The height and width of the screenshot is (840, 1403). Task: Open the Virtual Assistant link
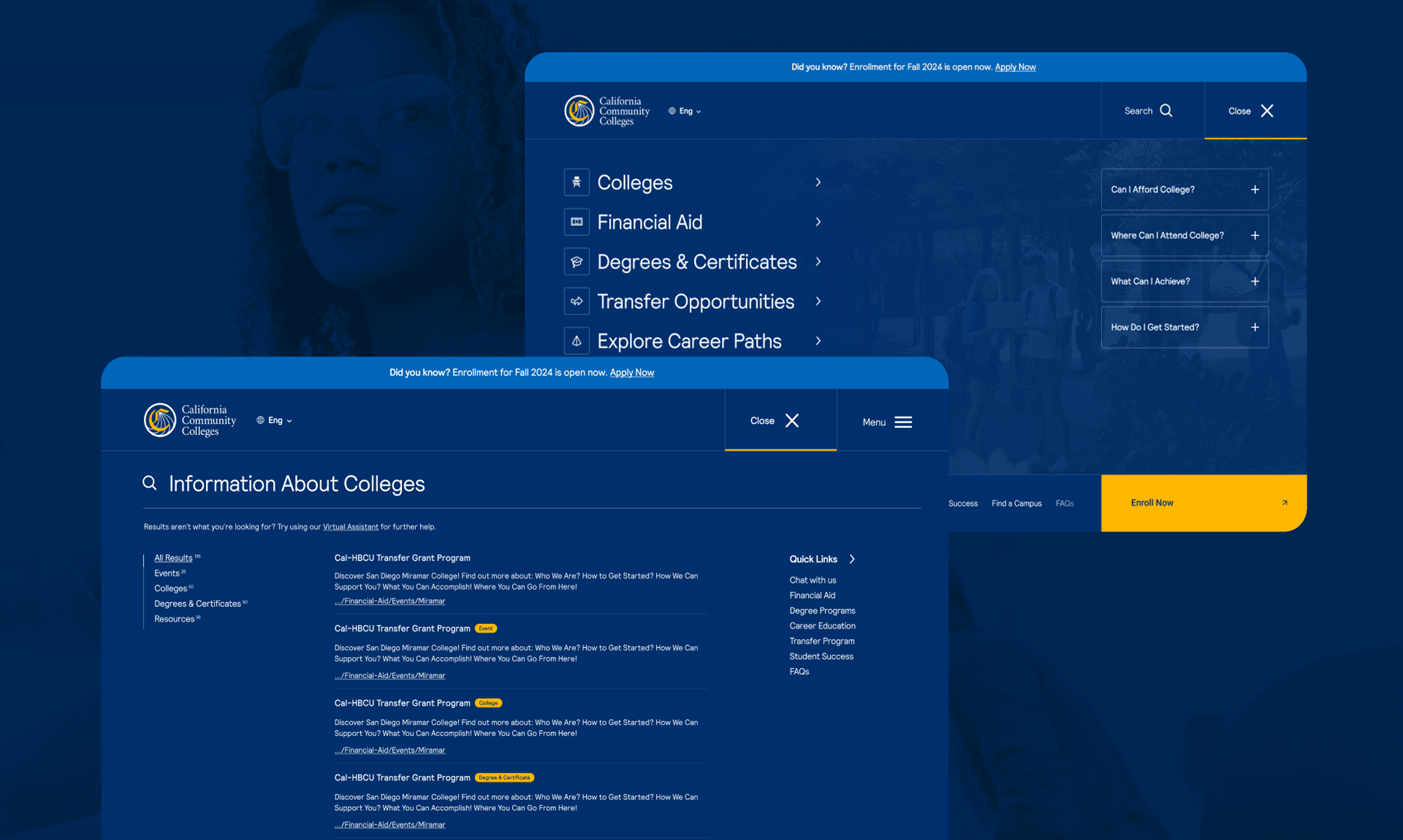(x=350, y=526)
